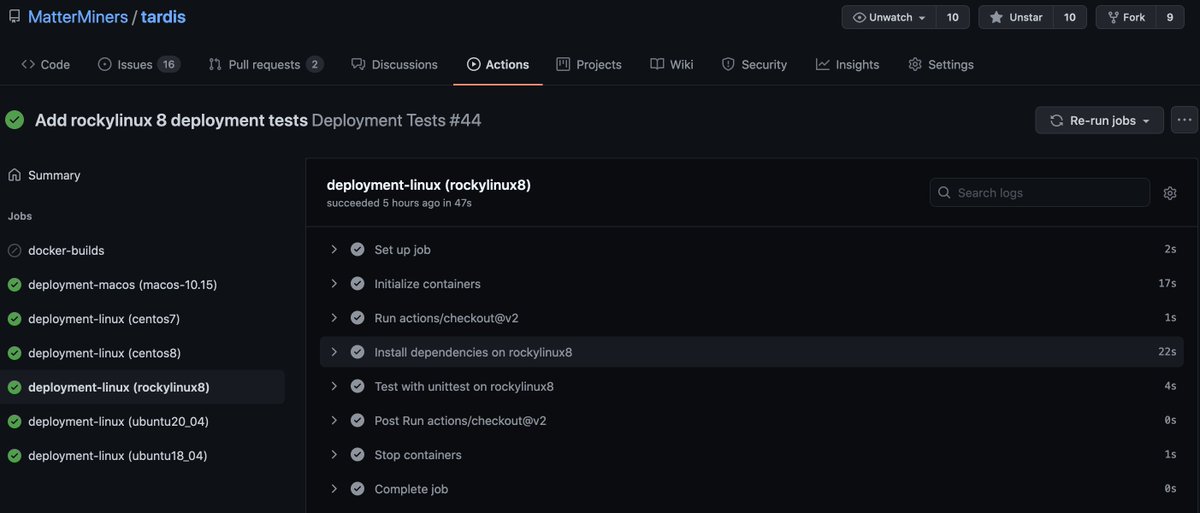Click the success icon for centos7 job
Image resolution: width=1200 pixels, height=513 pixels.
pos(14,319)
